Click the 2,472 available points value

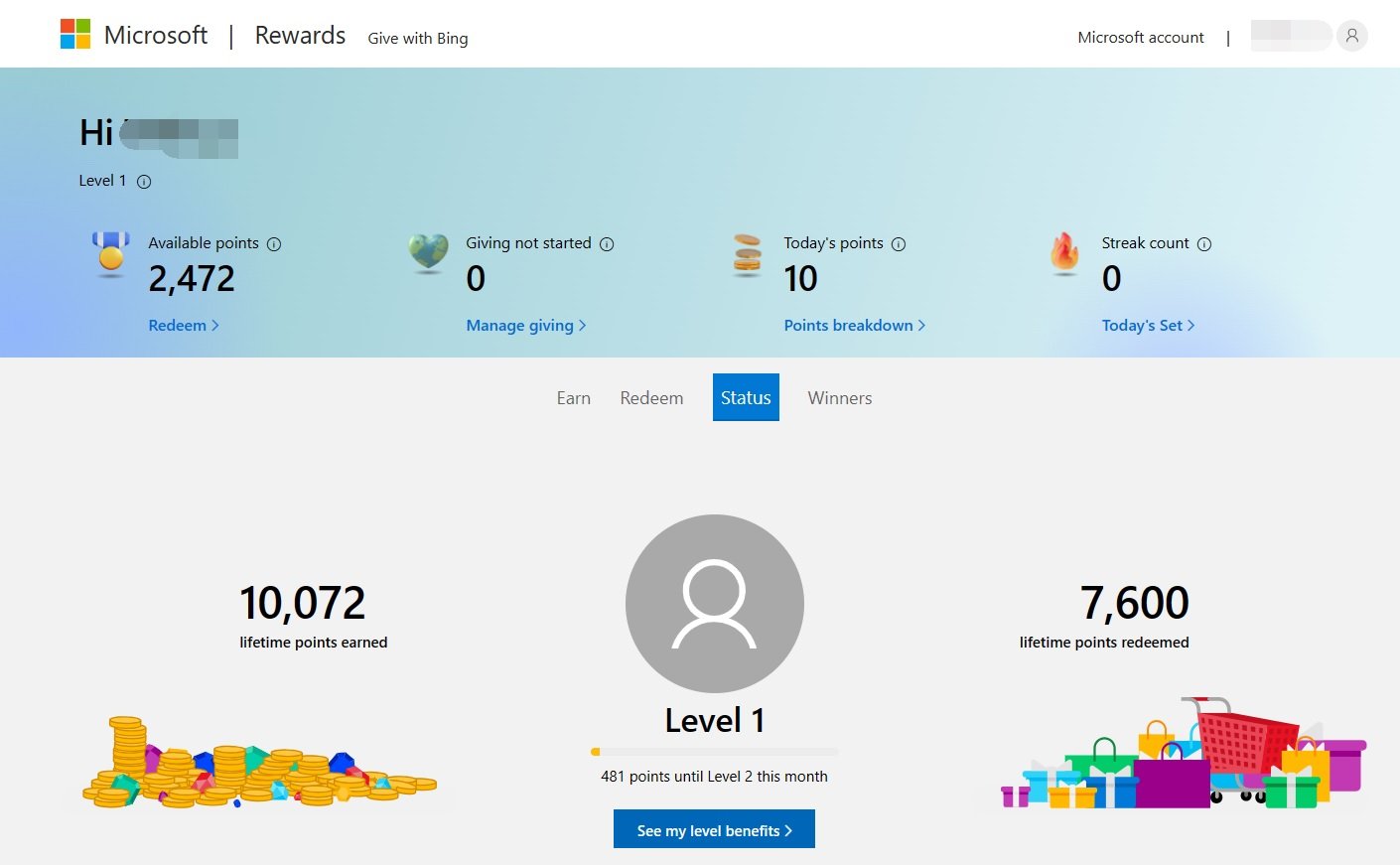pyautogui.click(x=192, y=279)
